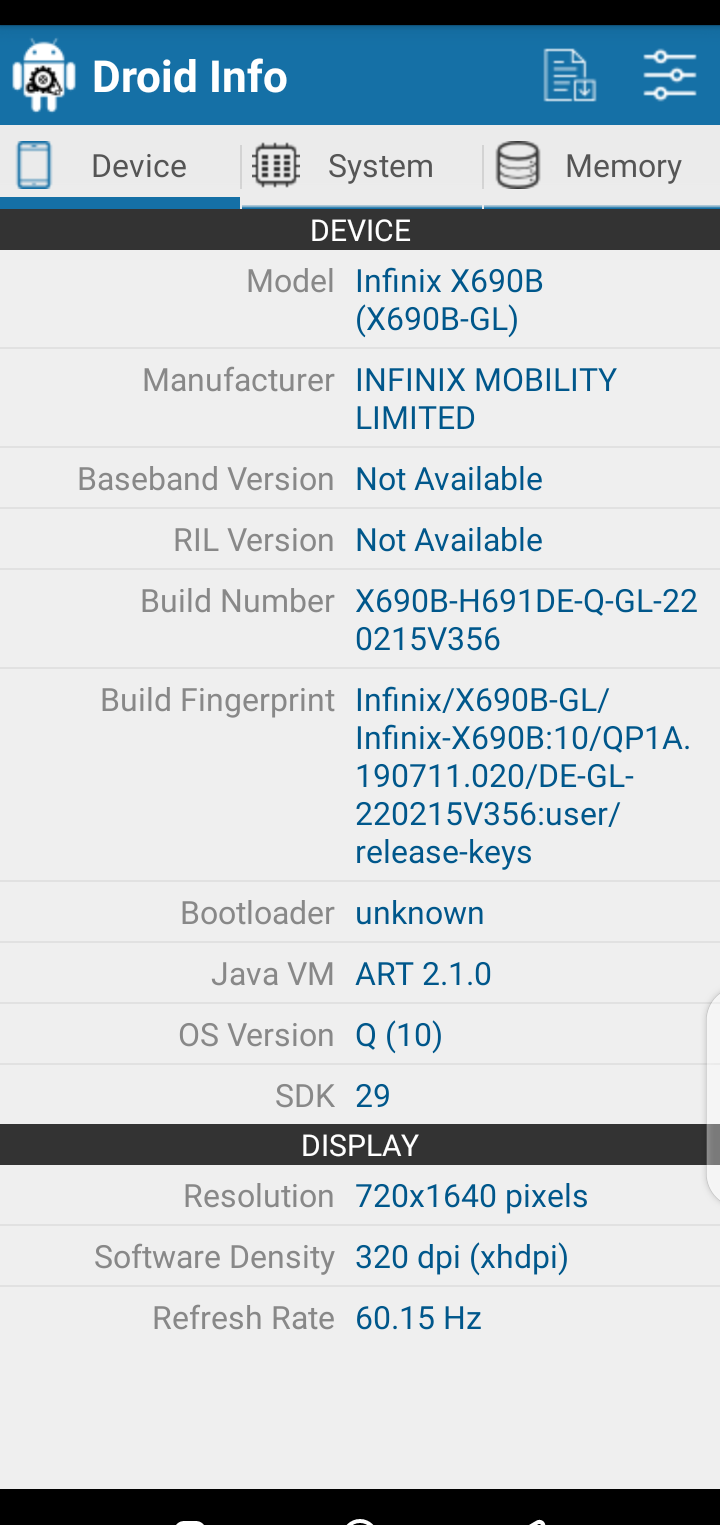The width and height of the screenshot is (720, 1525).
Task: Select the Device tab label
Action: pos(139,166)
